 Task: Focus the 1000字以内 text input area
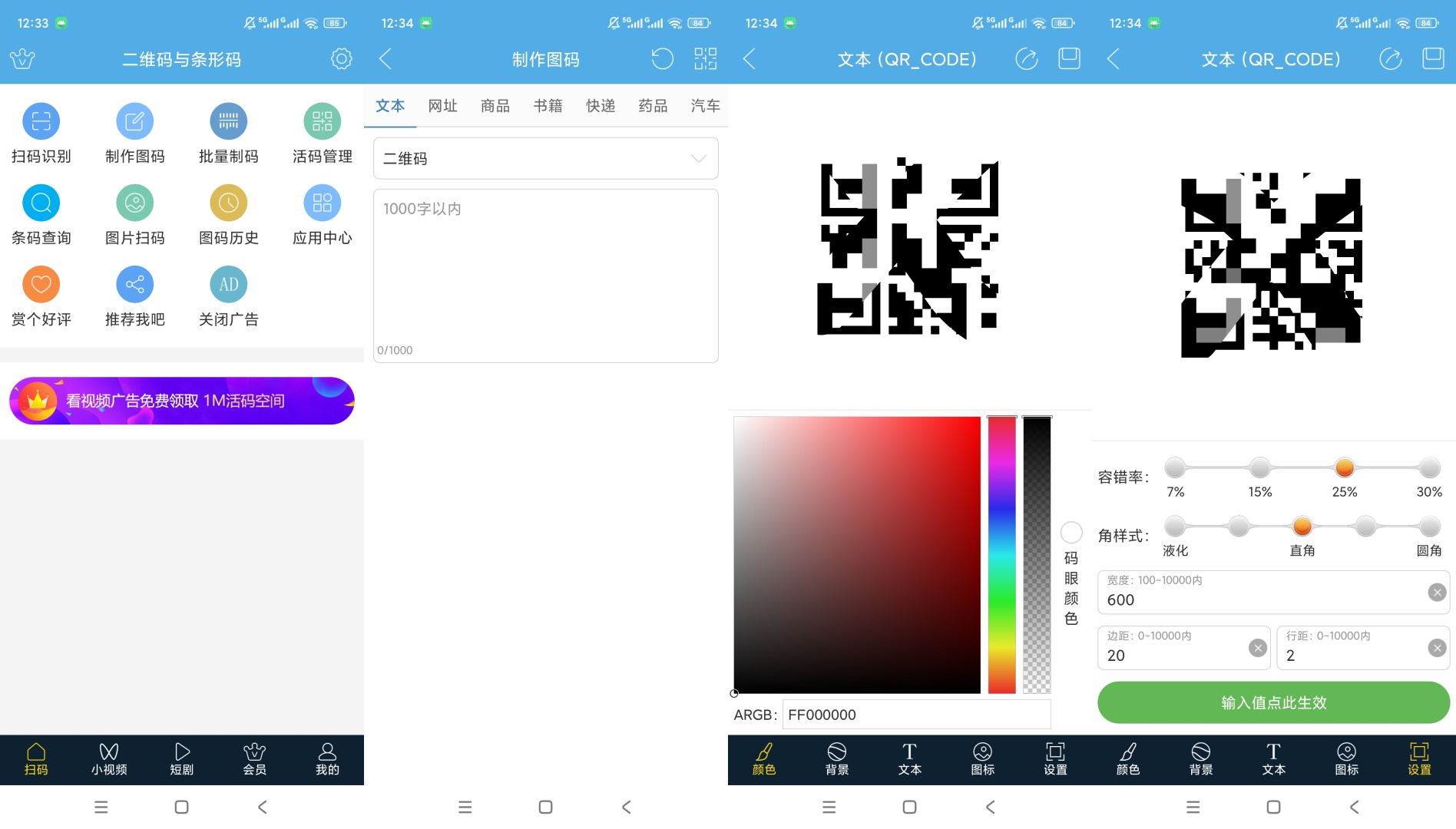click(545, 276)
